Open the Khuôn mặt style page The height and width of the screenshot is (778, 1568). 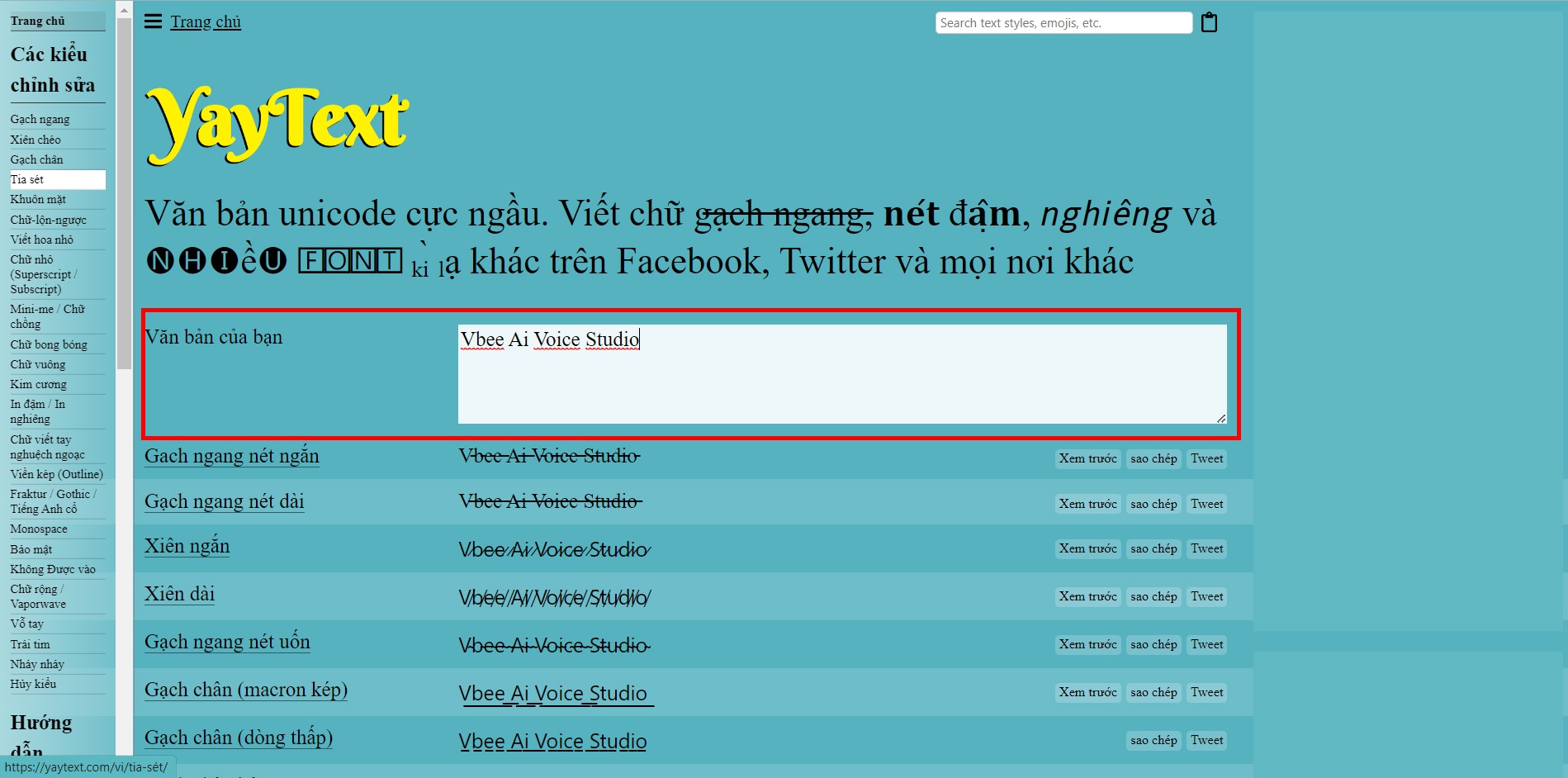click(38, 199)
